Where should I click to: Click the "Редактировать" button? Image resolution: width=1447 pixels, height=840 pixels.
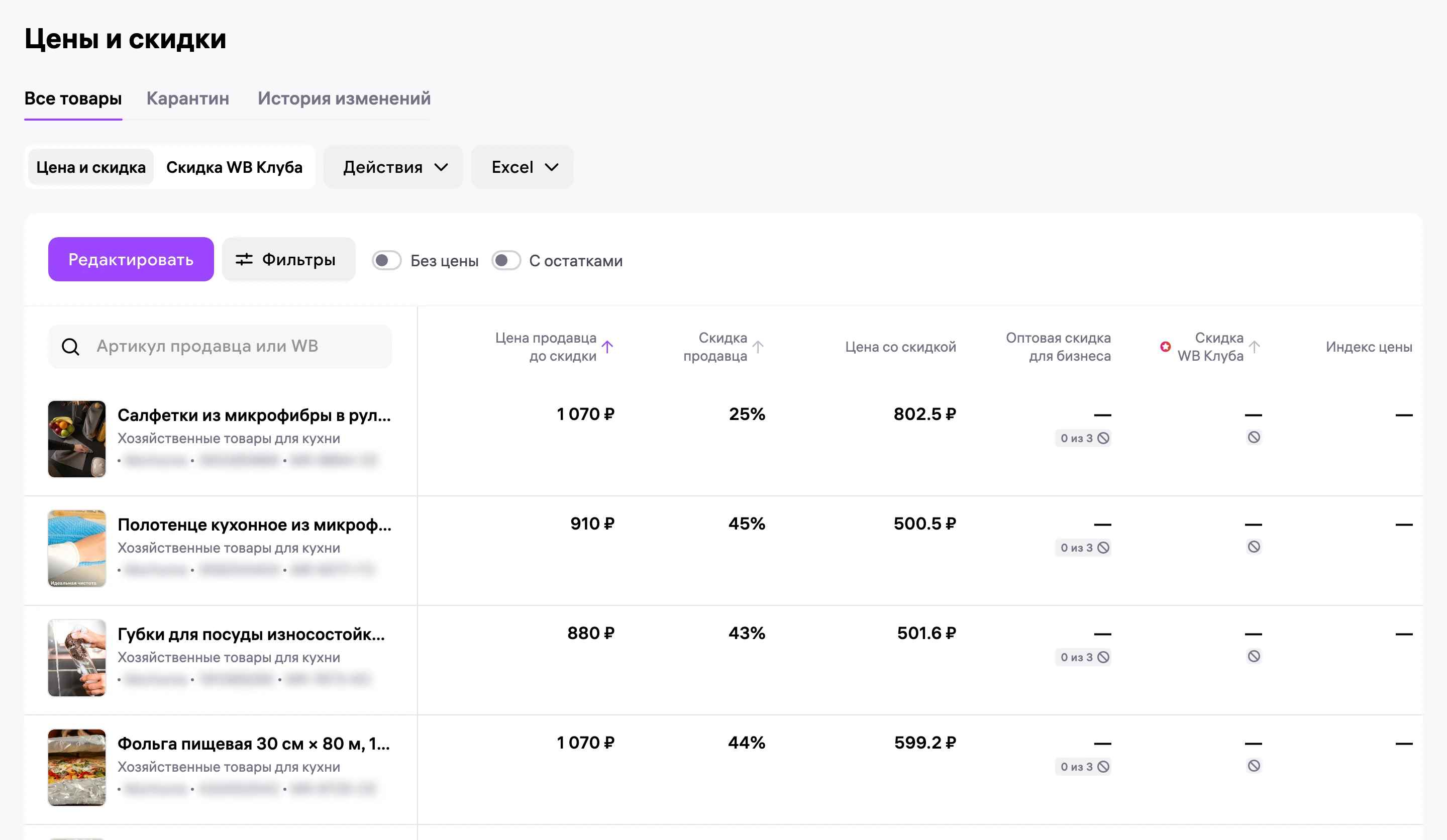tap(131, 260)
